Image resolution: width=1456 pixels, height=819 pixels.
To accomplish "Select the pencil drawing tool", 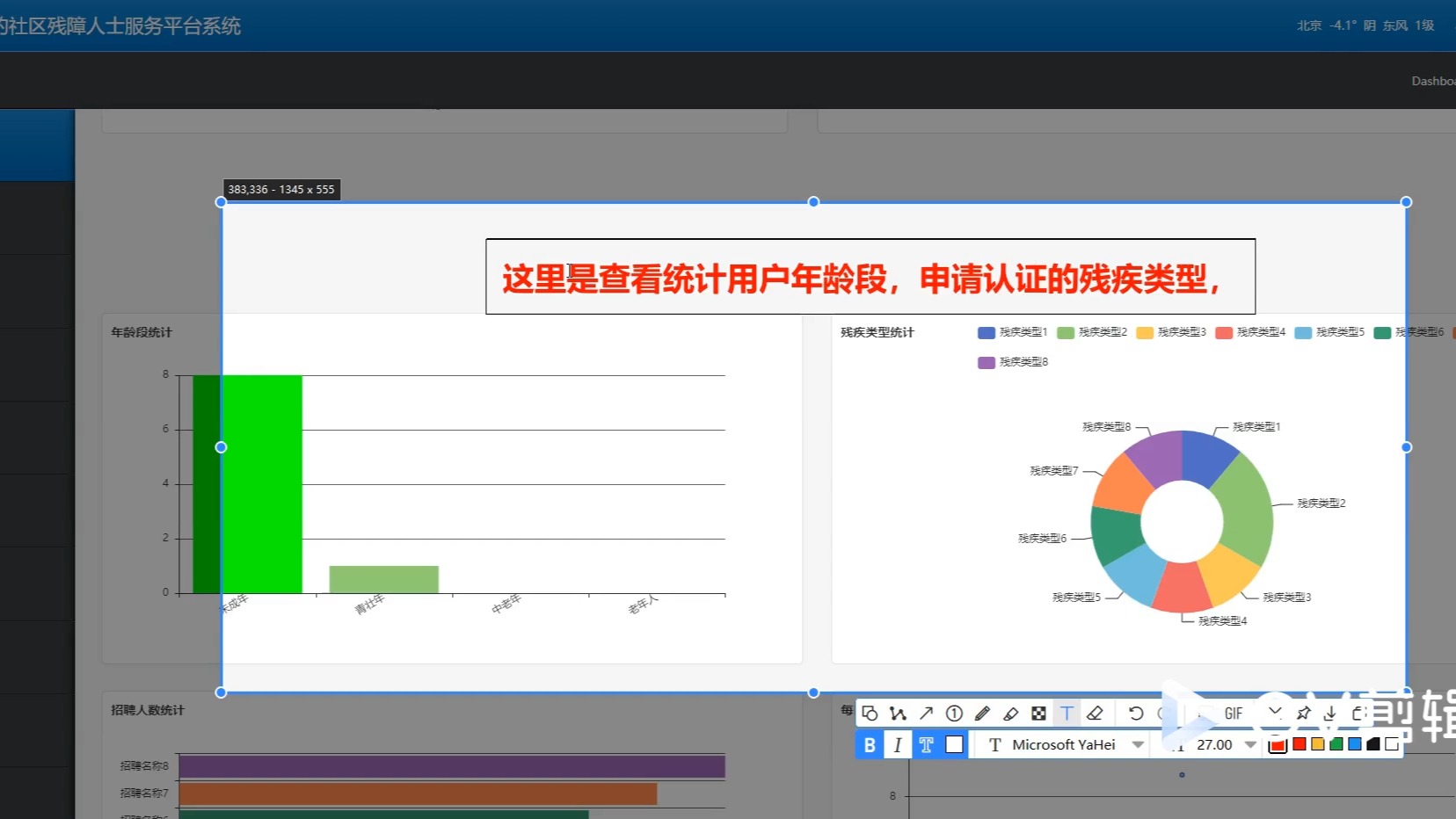I will [982, 713].
